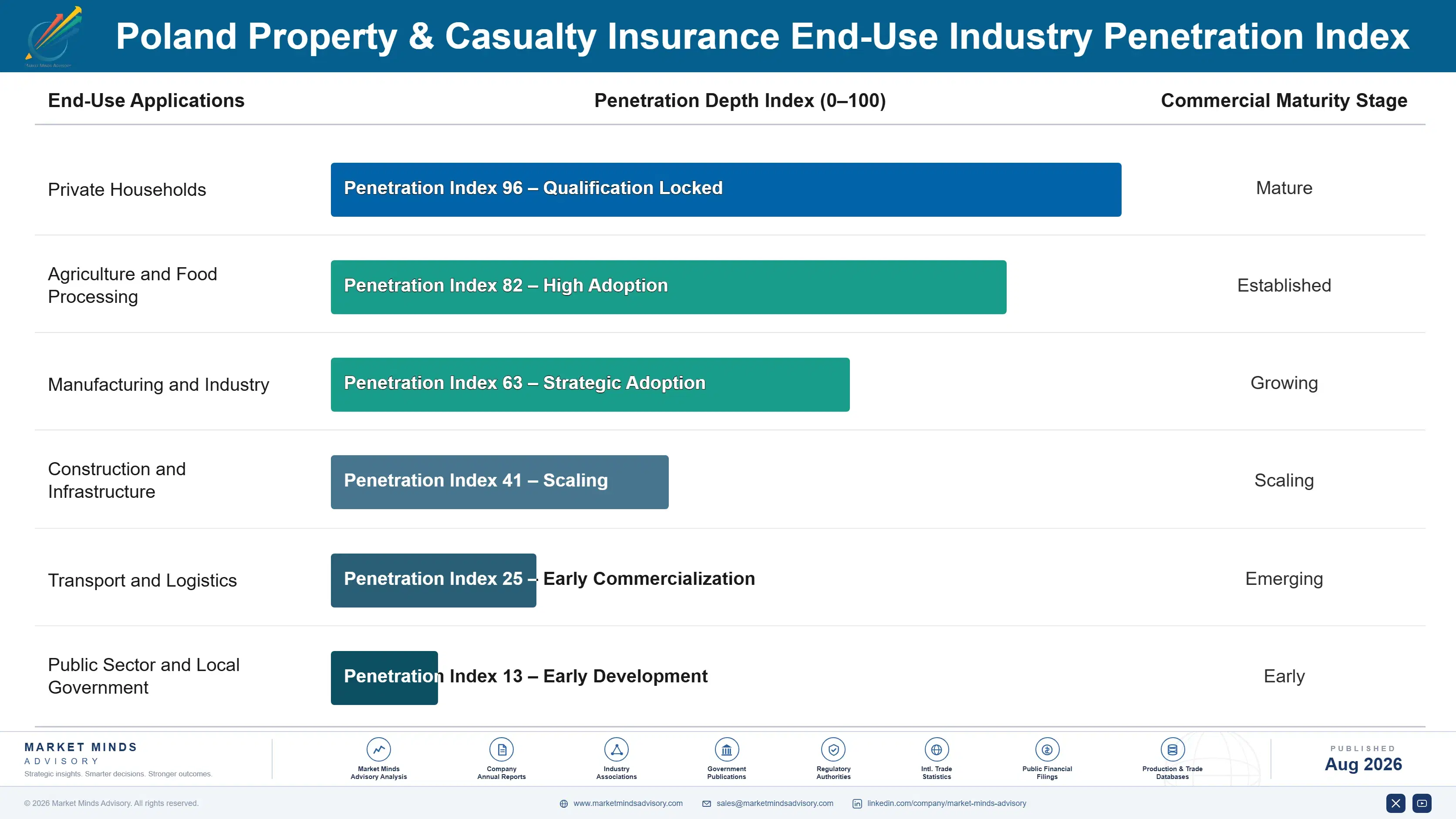Open the YouTube icon in the footer

pyautogui.click(x=1422, y=803)
